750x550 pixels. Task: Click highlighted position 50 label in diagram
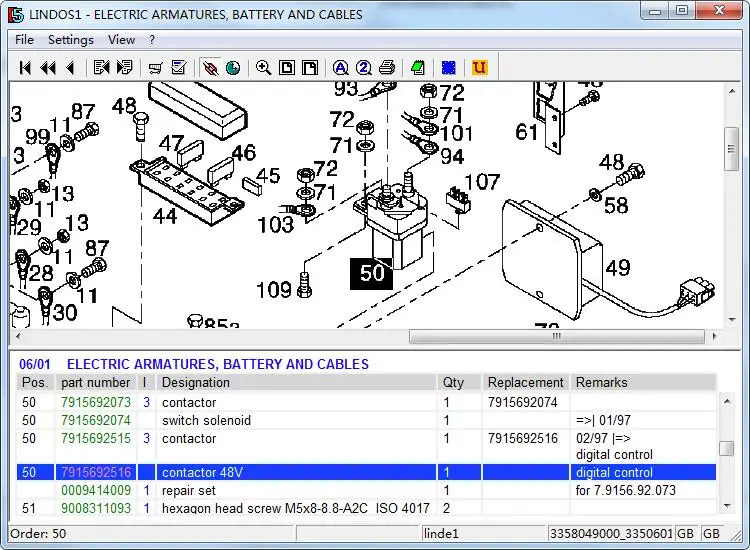(x=372, y=274)
